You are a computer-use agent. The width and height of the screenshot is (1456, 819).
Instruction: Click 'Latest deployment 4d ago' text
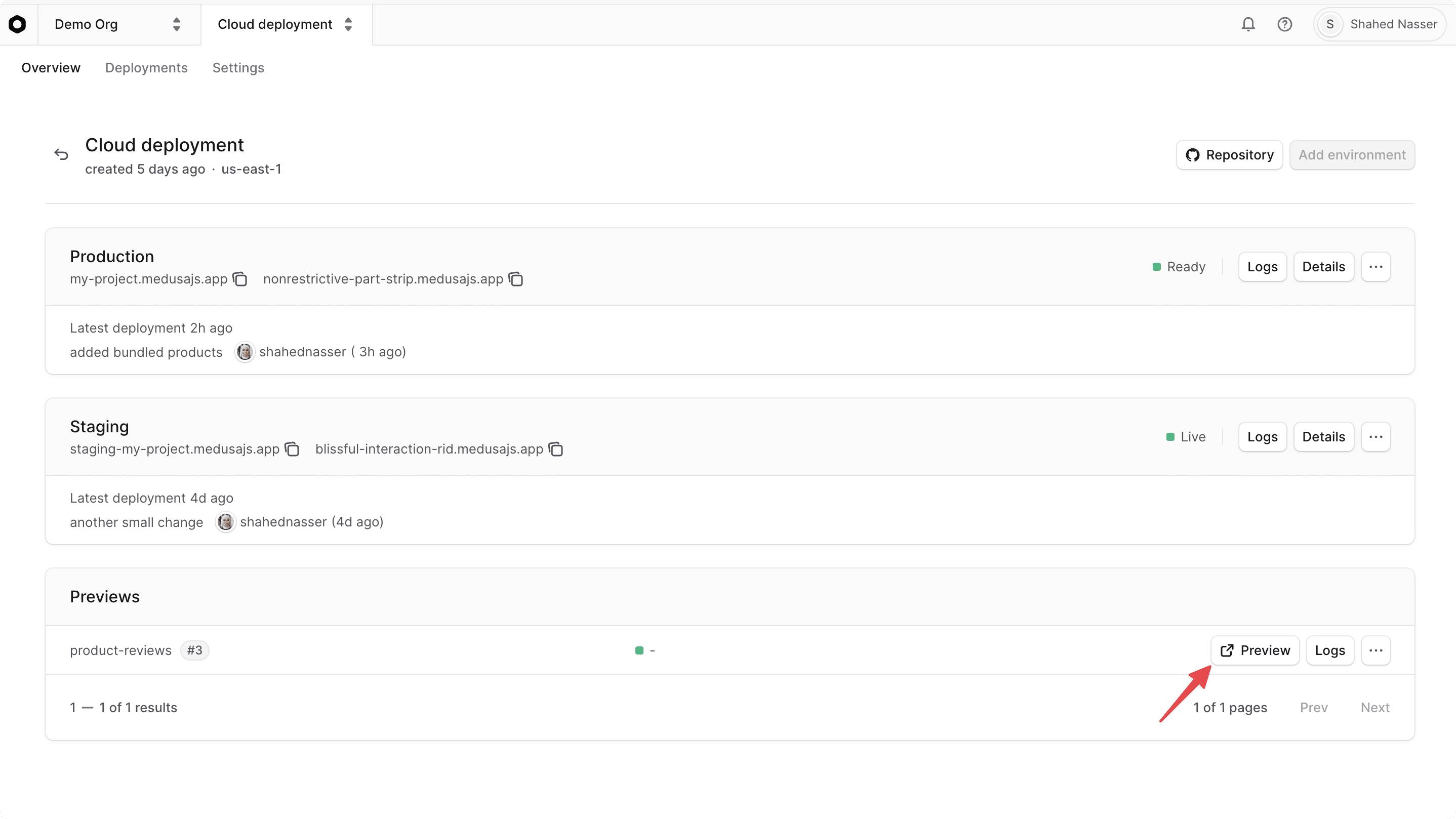pyautogui.click(x=151, y=499)
